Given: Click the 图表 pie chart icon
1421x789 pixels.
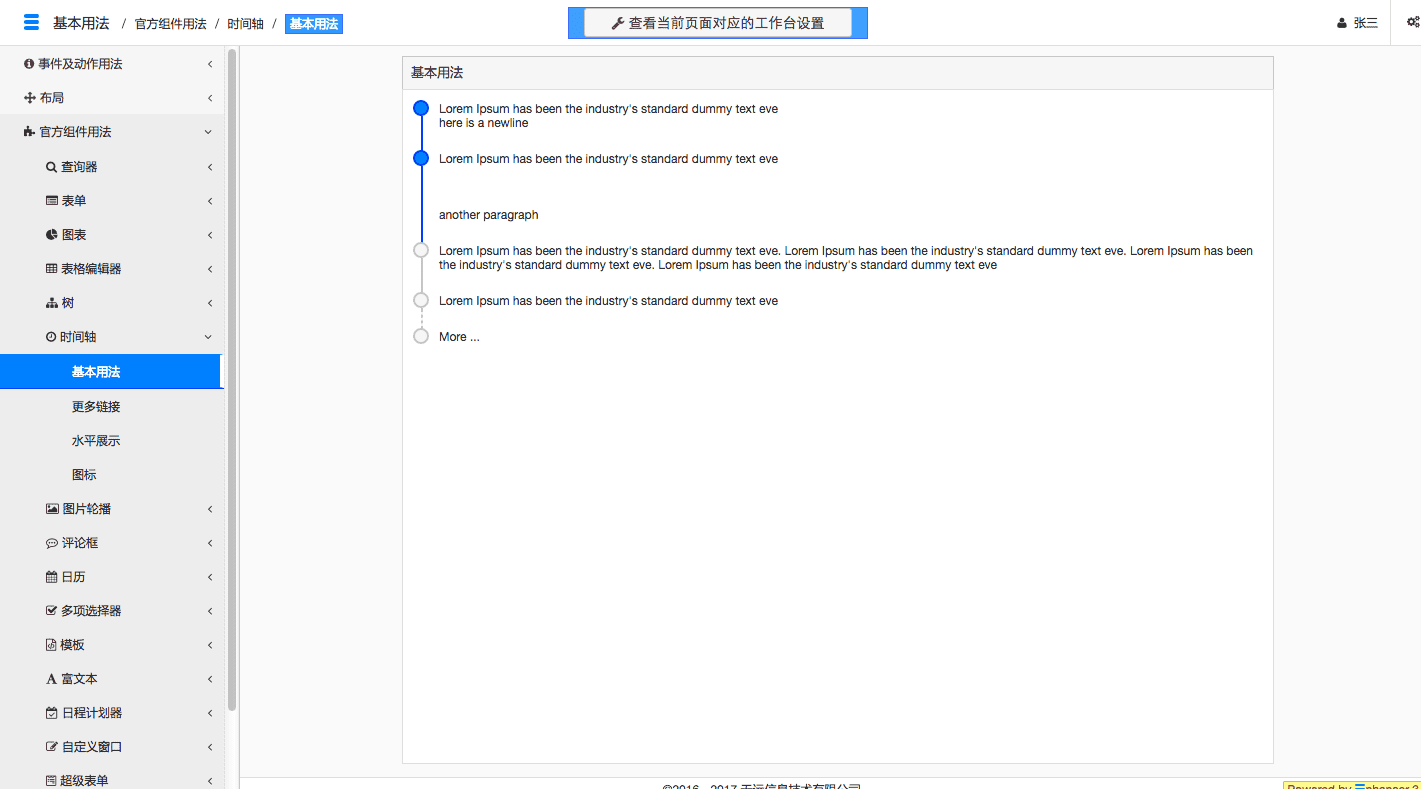Looking at the screenshot, I should [51, 235].
